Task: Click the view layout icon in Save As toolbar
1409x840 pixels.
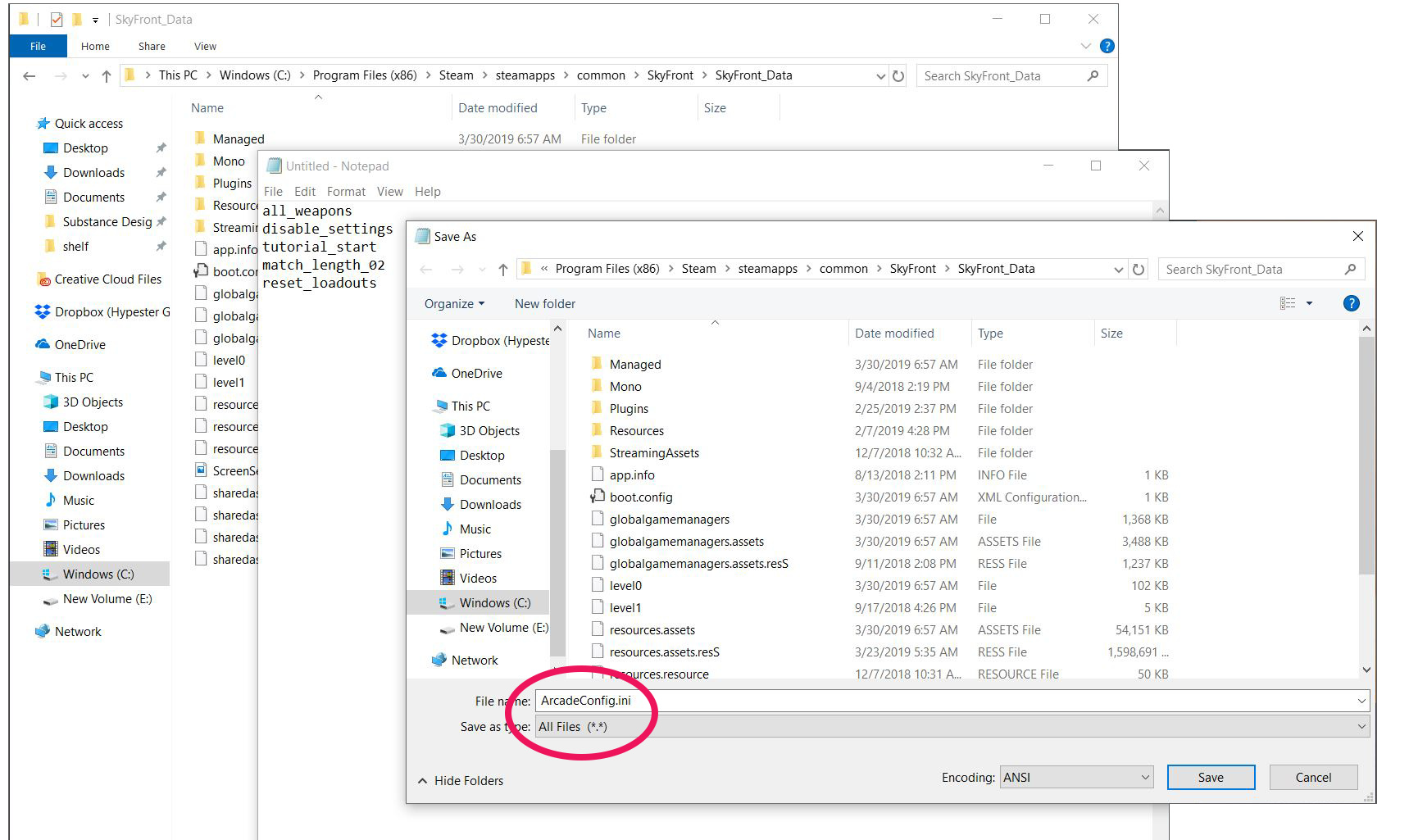Action: coord(1288,303)
